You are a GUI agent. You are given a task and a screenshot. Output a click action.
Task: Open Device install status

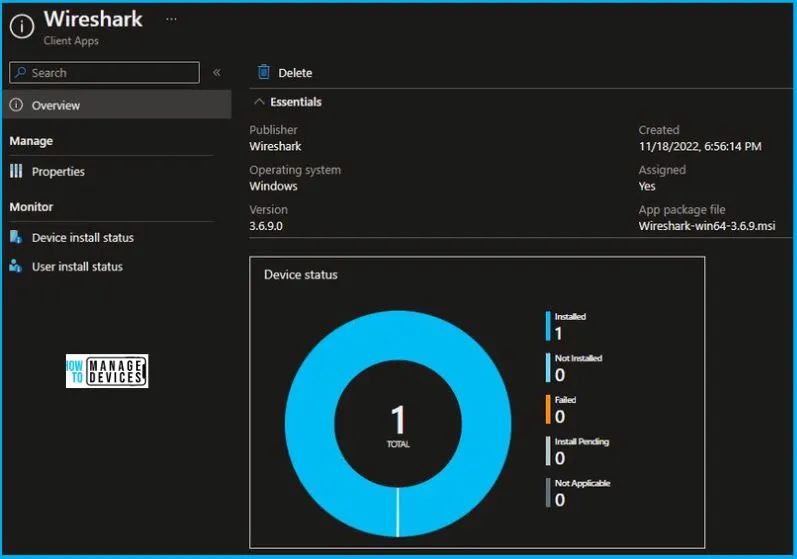83,238
